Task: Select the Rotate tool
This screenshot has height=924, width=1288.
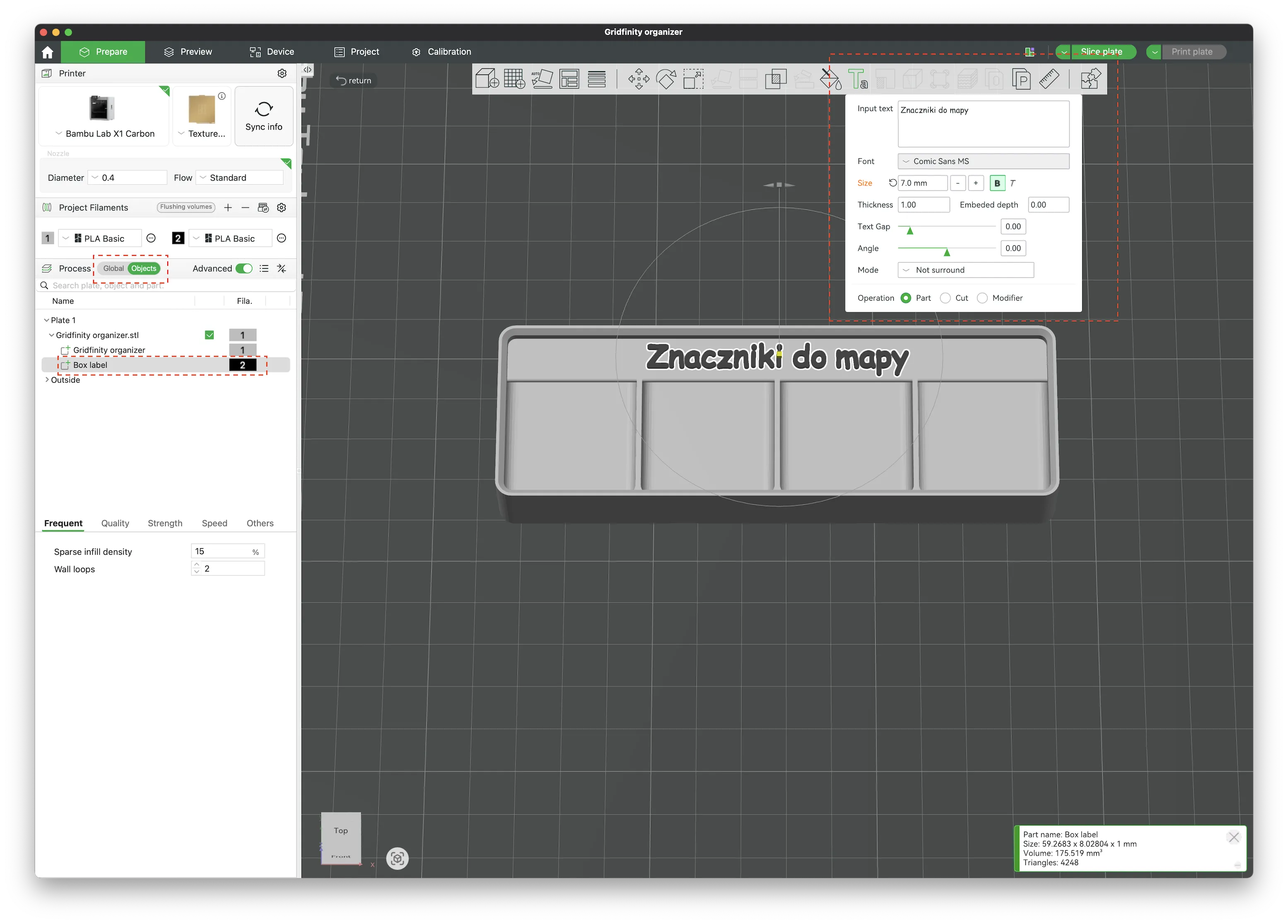Action: click(x=666, y=78)
